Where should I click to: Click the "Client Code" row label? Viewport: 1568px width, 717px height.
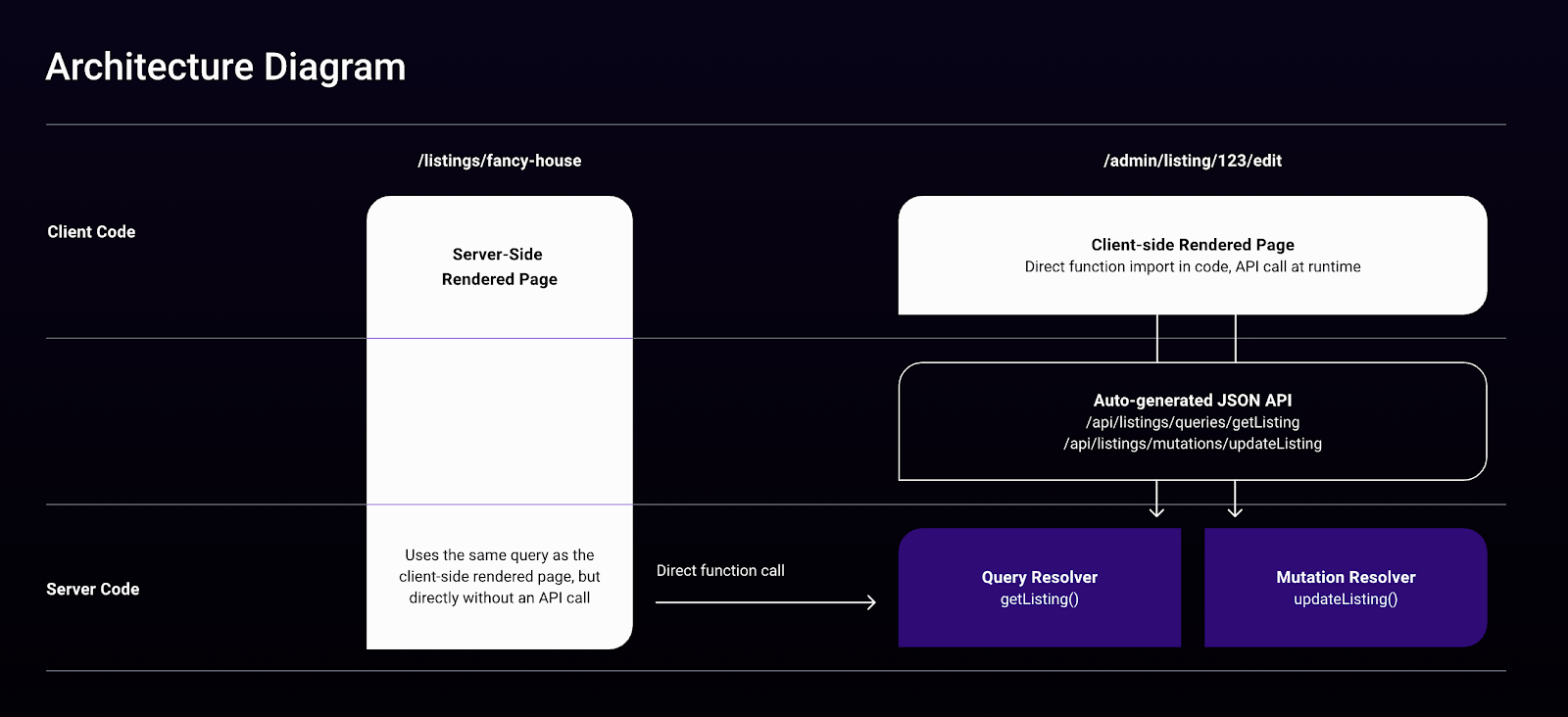click(x=91, y=232)
